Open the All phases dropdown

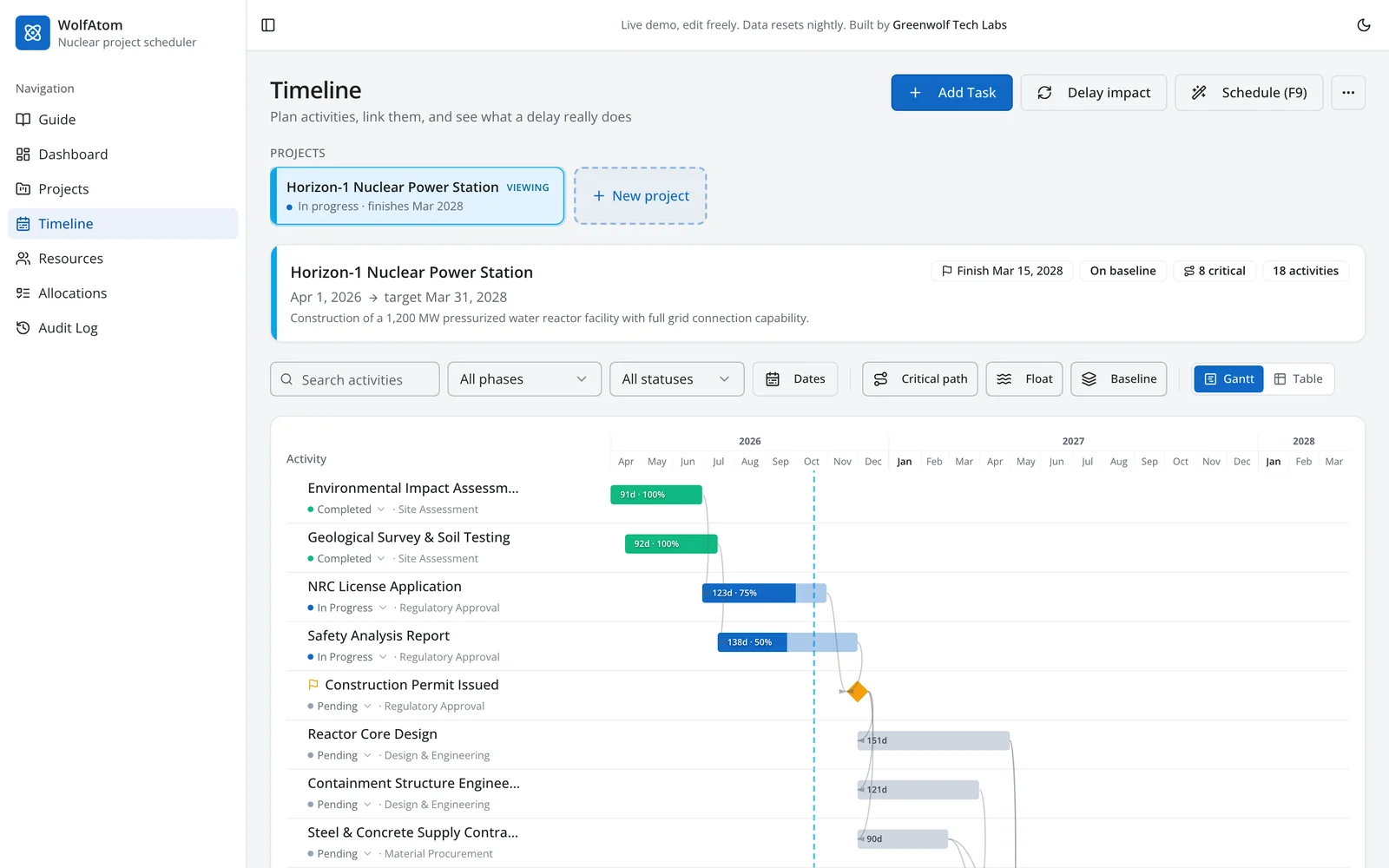[x=524, y=379]
